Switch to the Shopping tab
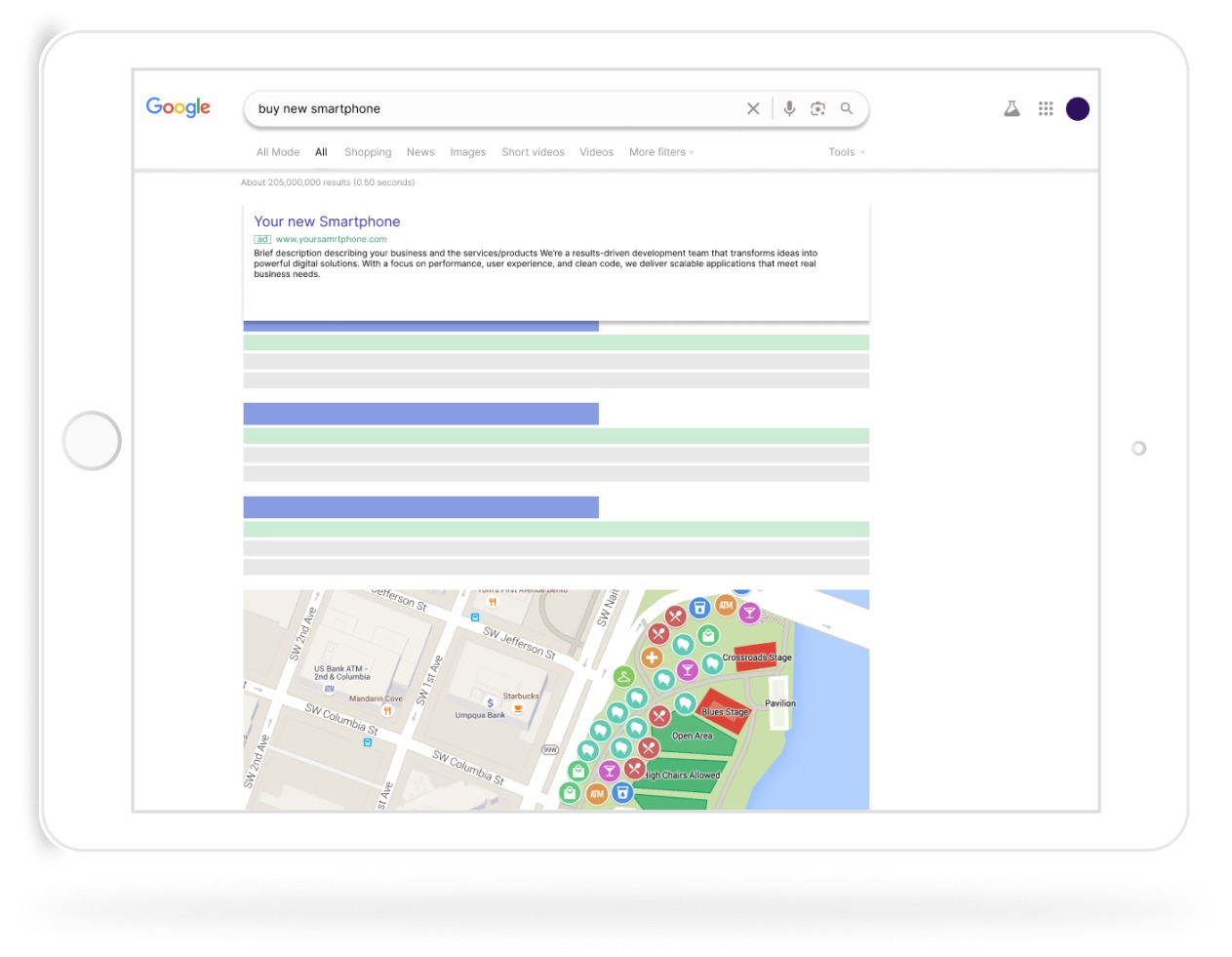This screenshot has width=1232, height=957. [368, 152]
